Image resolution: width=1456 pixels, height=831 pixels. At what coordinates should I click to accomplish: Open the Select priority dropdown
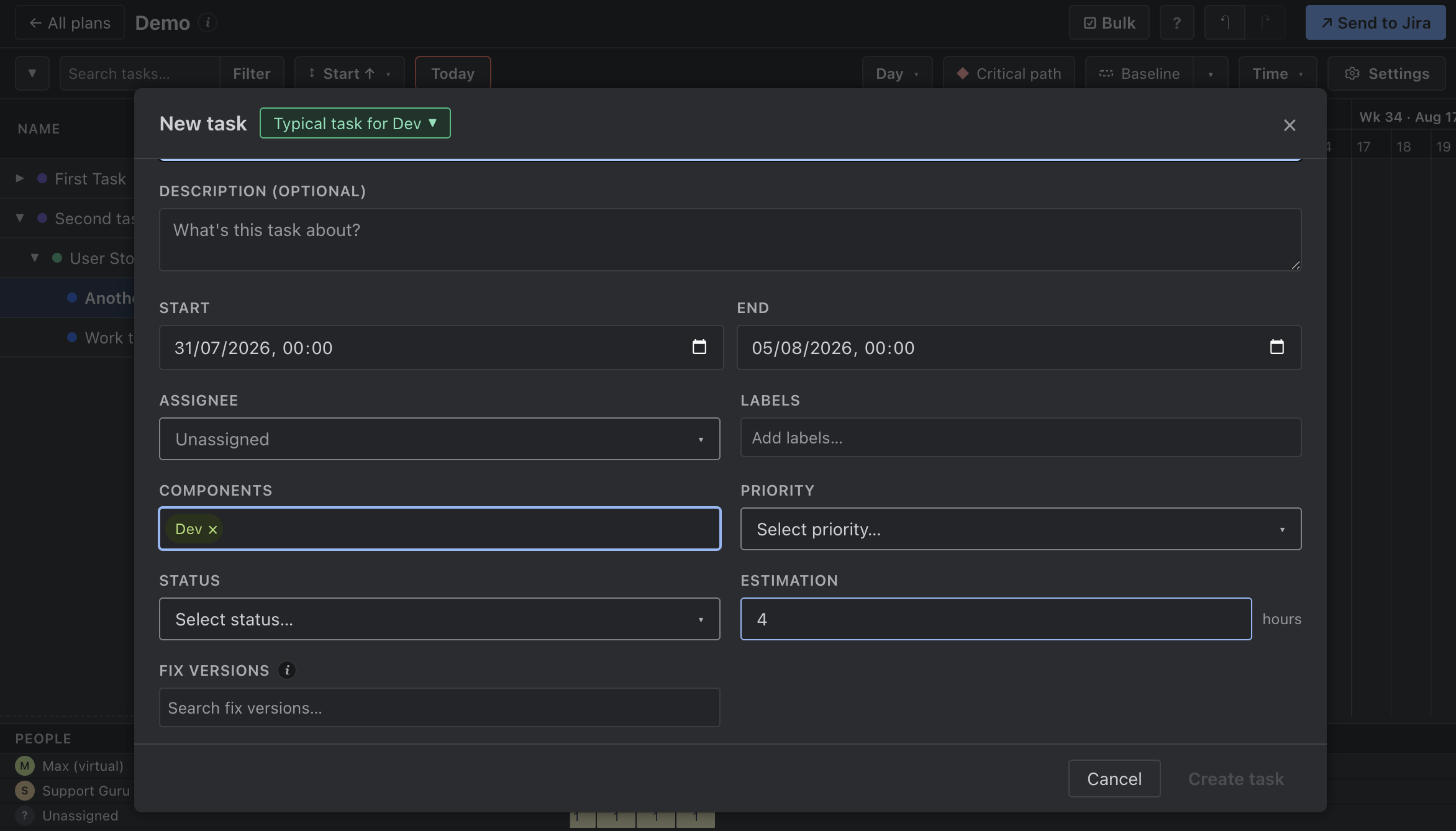click(x=1021, y=529)
